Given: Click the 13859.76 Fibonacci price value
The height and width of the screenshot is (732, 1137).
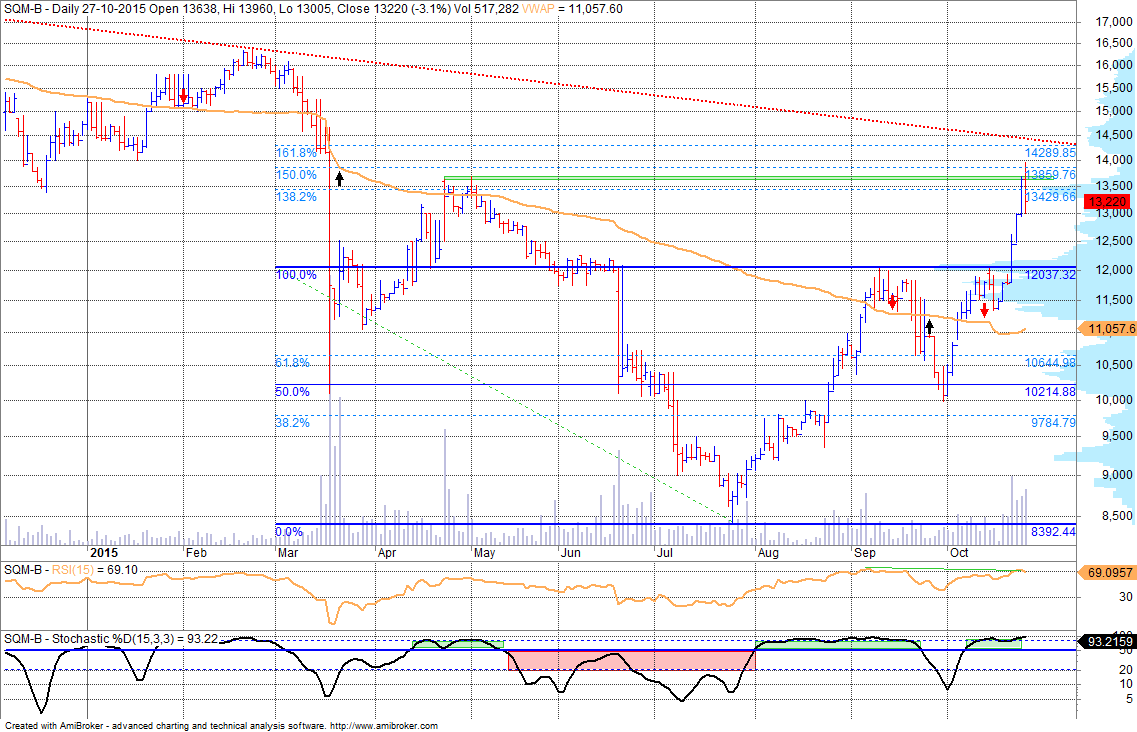Looking at the screenshot, I should click(1050, 175).
